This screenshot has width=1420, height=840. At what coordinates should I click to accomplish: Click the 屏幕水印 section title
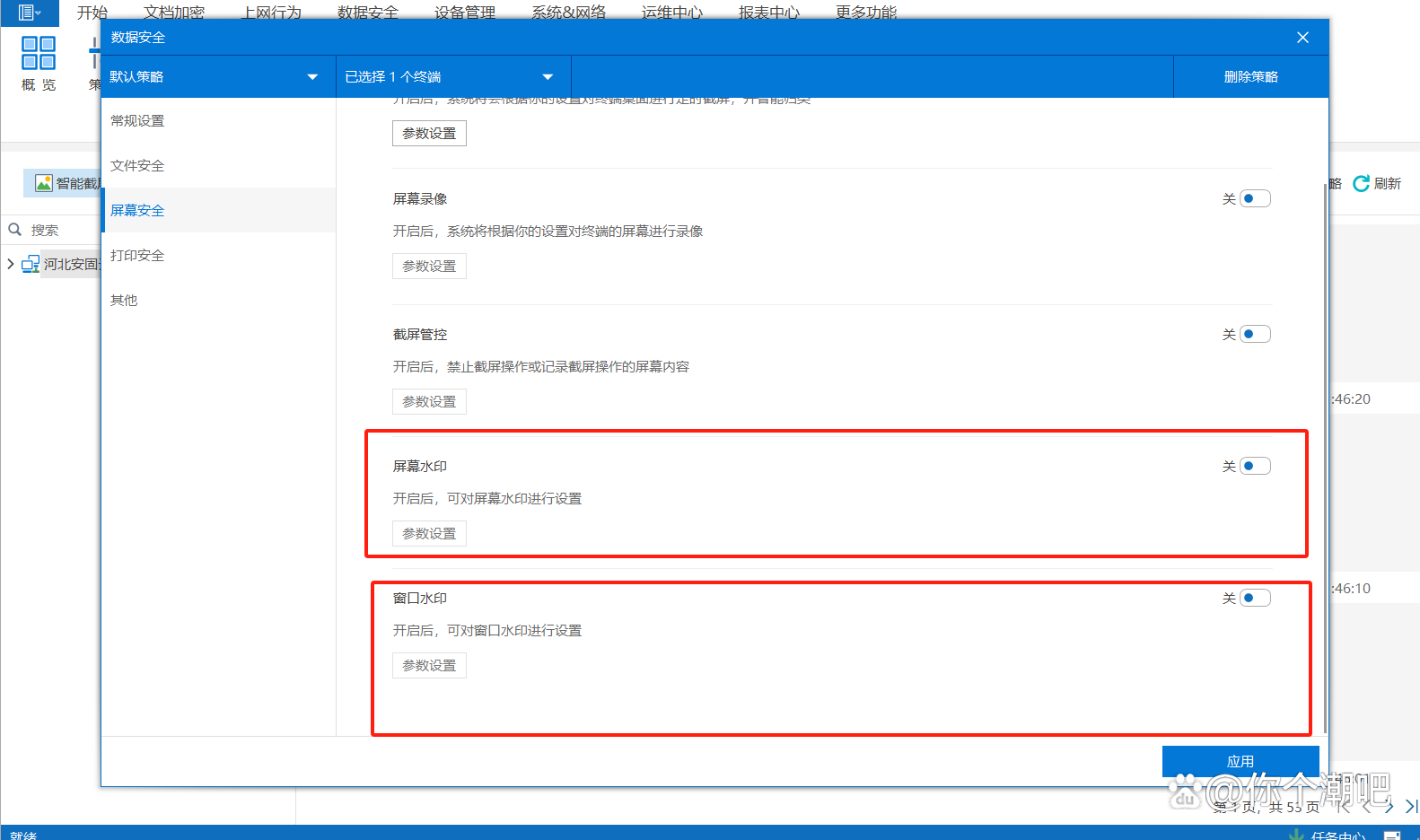(x=420, y=466)
